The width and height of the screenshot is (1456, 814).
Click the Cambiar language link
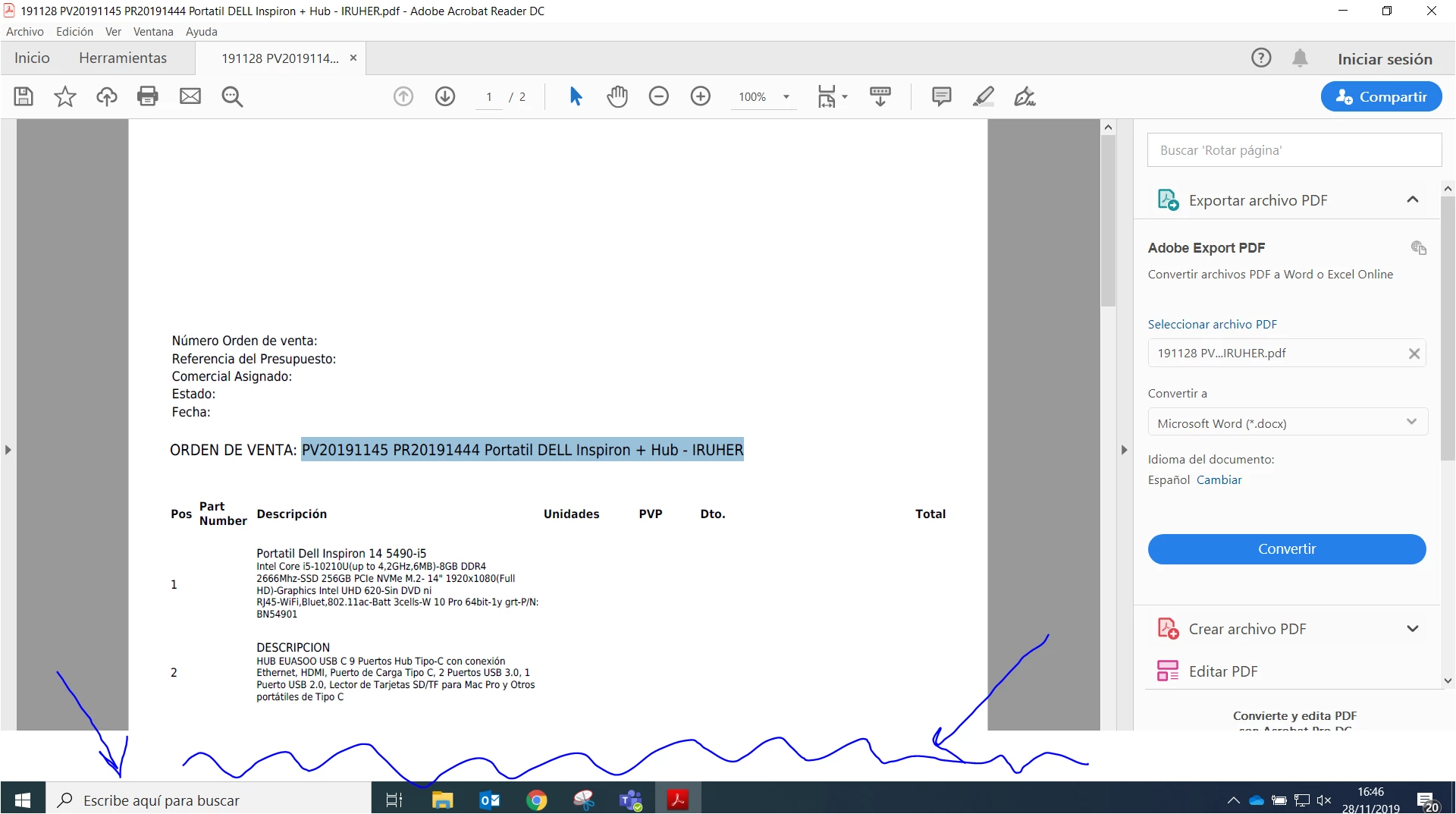(x=1219, y=480)
